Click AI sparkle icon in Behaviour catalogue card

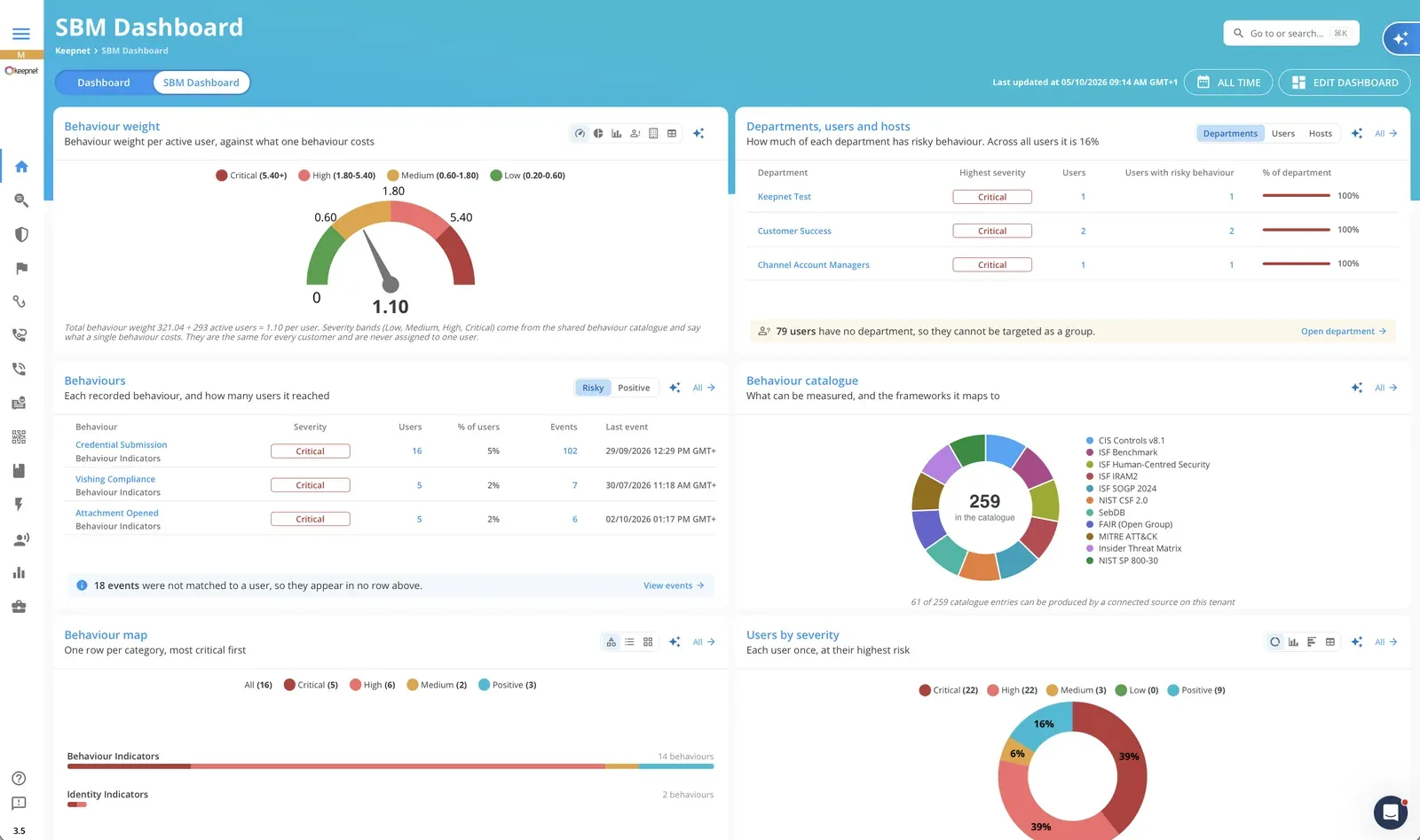1357,388
